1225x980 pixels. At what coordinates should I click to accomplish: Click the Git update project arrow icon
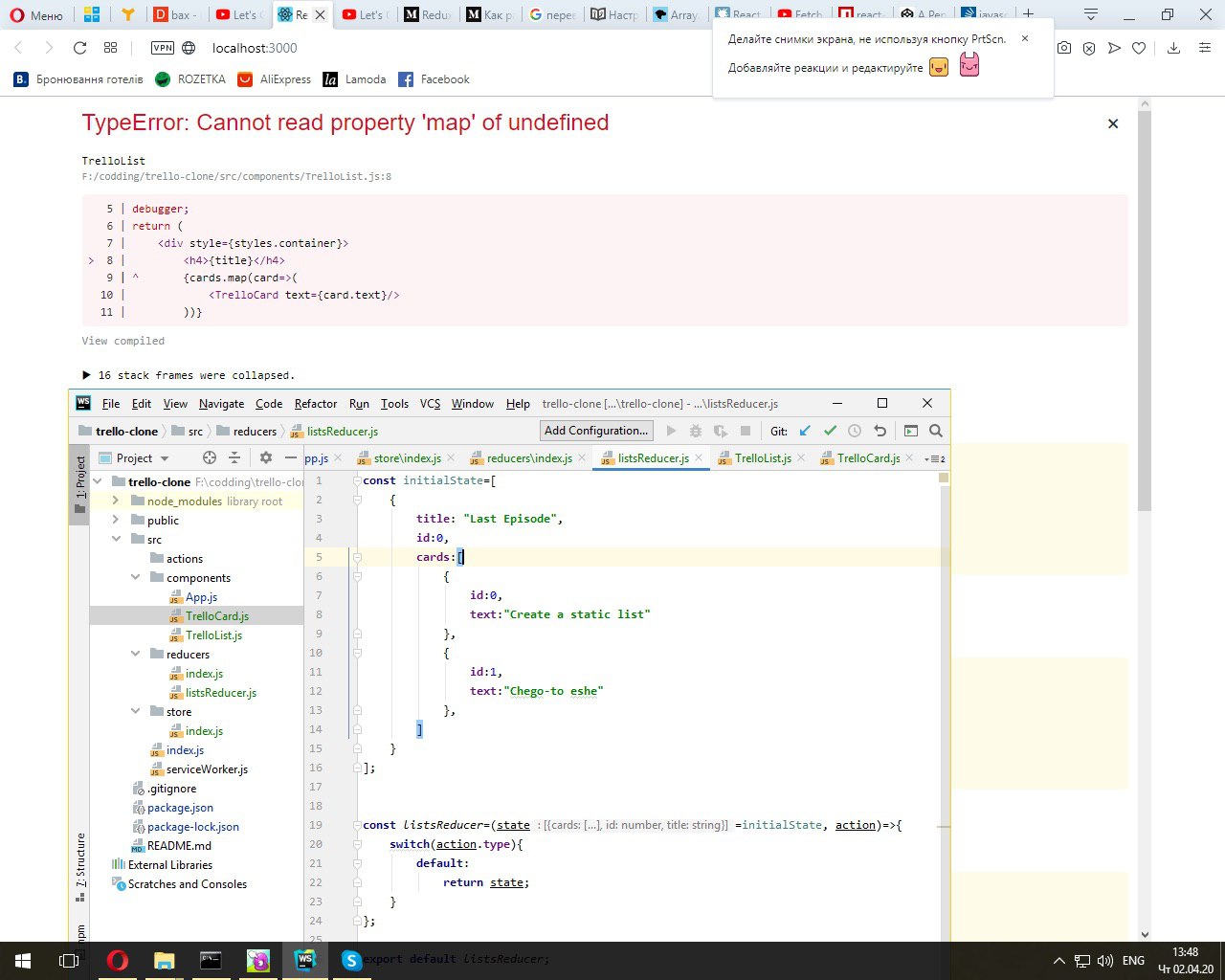[x=805, y=431]
